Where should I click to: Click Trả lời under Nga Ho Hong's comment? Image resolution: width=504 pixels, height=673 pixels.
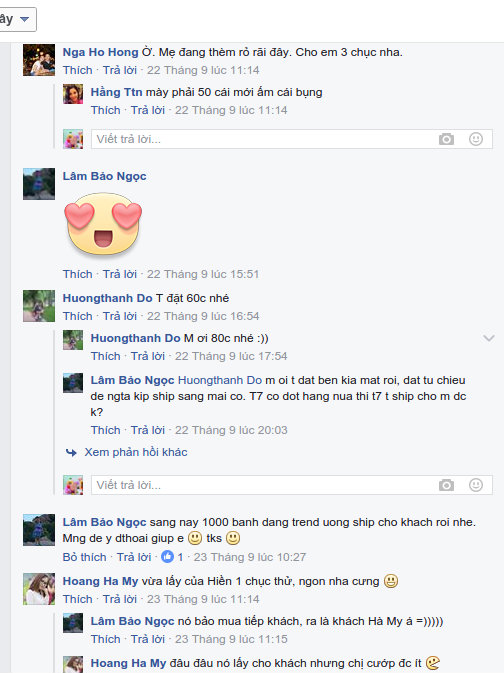coord(120,70)
